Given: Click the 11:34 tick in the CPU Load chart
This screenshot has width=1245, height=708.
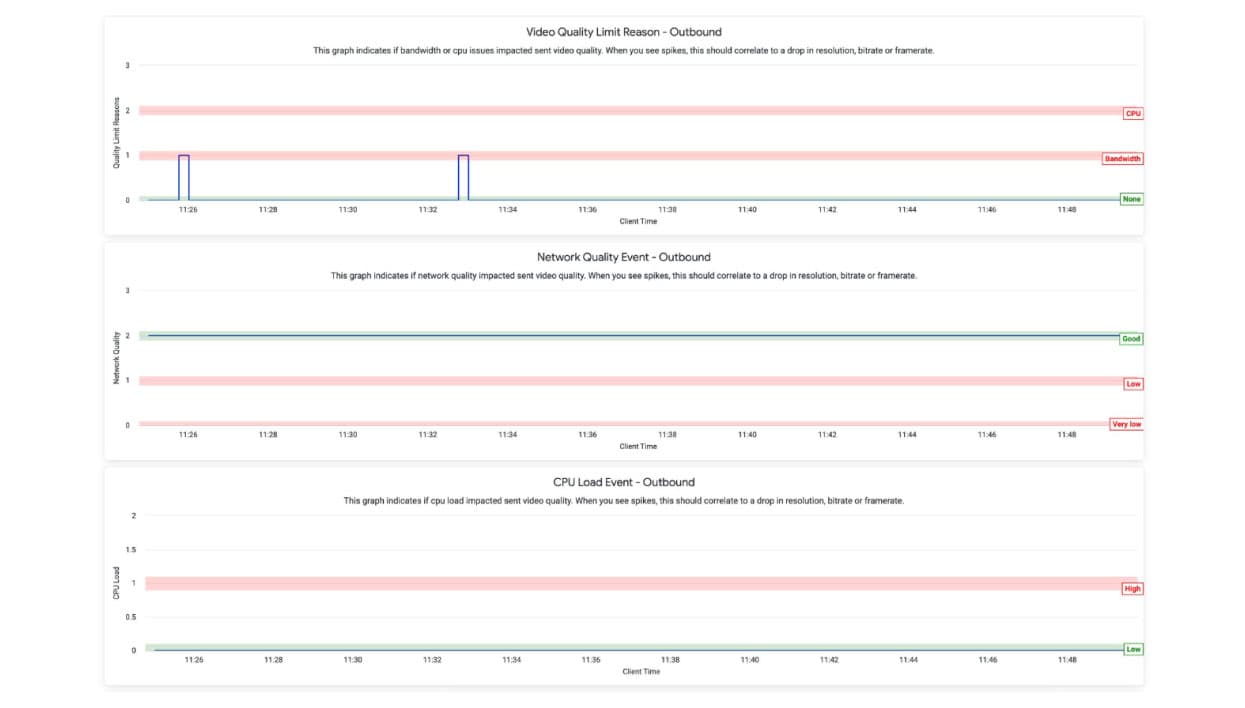Looking at the screenshot, I should tap(511, 660).
